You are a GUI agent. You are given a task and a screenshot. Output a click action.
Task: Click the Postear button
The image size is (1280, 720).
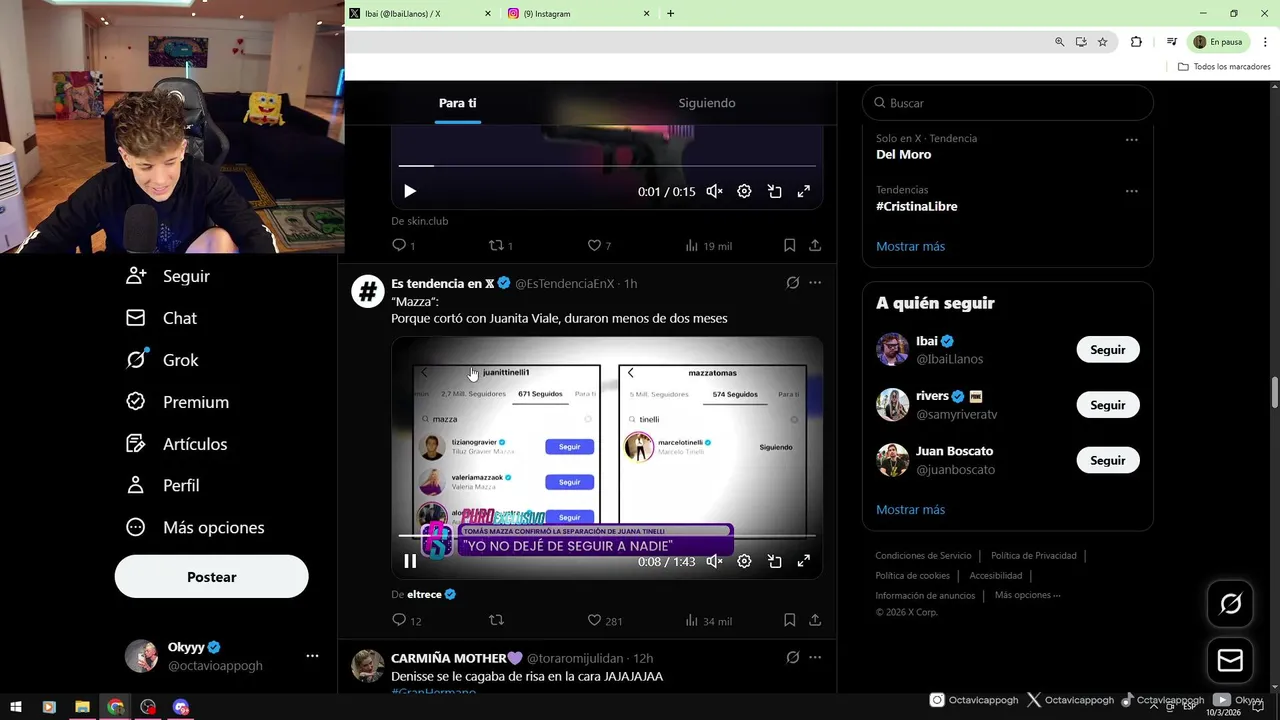pyautogui.click(x=212, y=577)
